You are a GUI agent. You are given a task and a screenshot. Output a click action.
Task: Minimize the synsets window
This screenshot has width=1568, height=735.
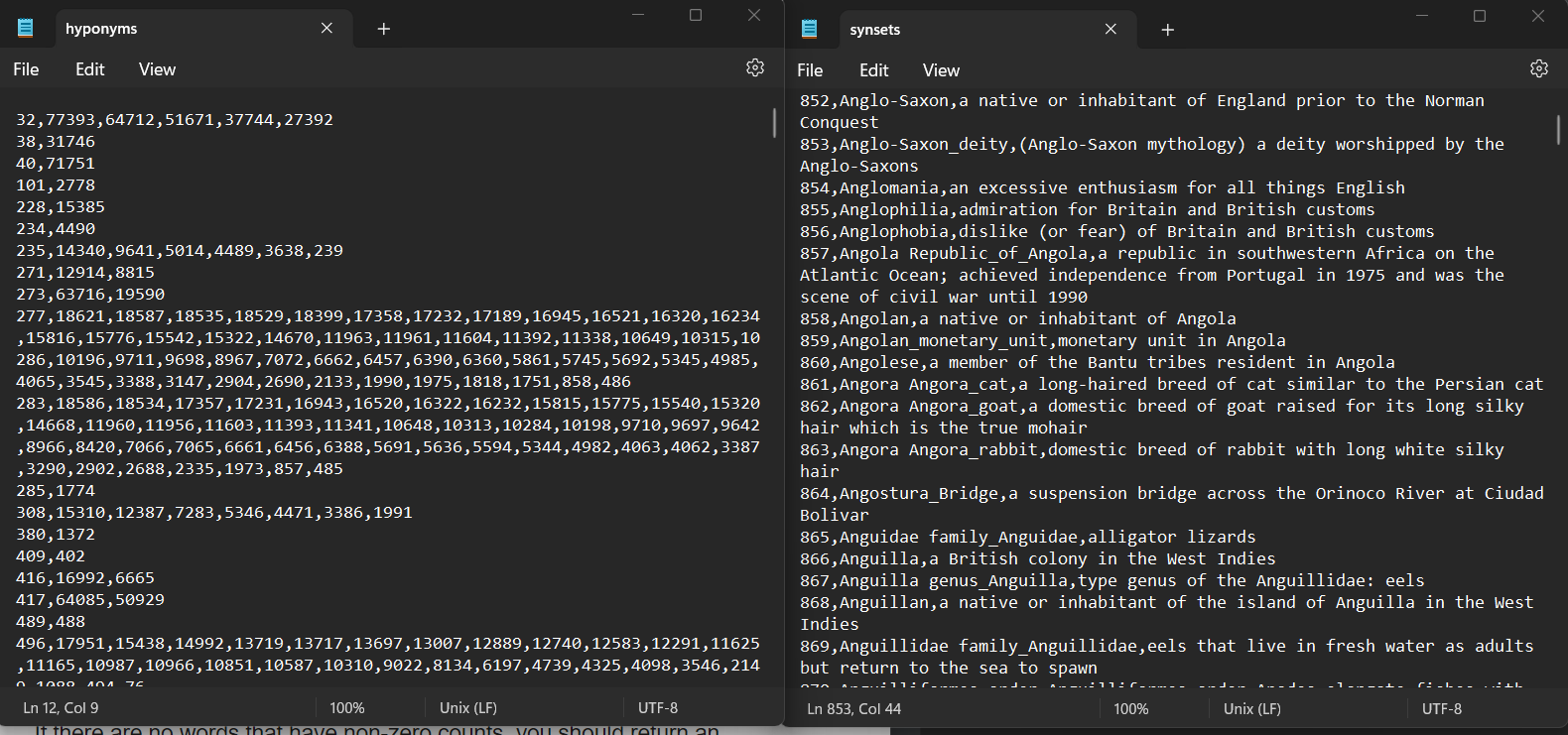coord(1422,16)
